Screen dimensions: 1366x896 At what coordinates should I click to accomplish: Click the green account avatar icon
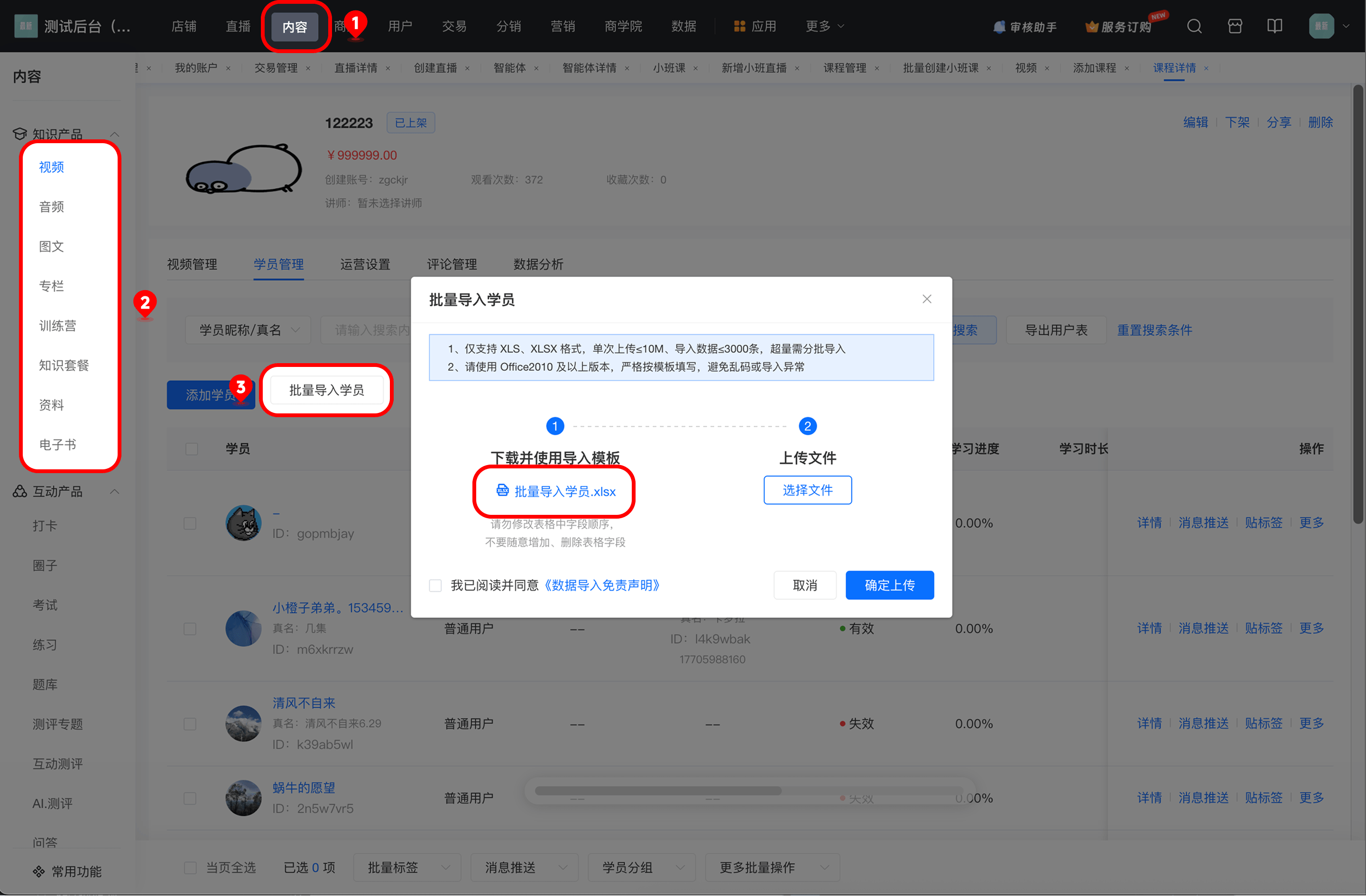[x=1321, y=27]
